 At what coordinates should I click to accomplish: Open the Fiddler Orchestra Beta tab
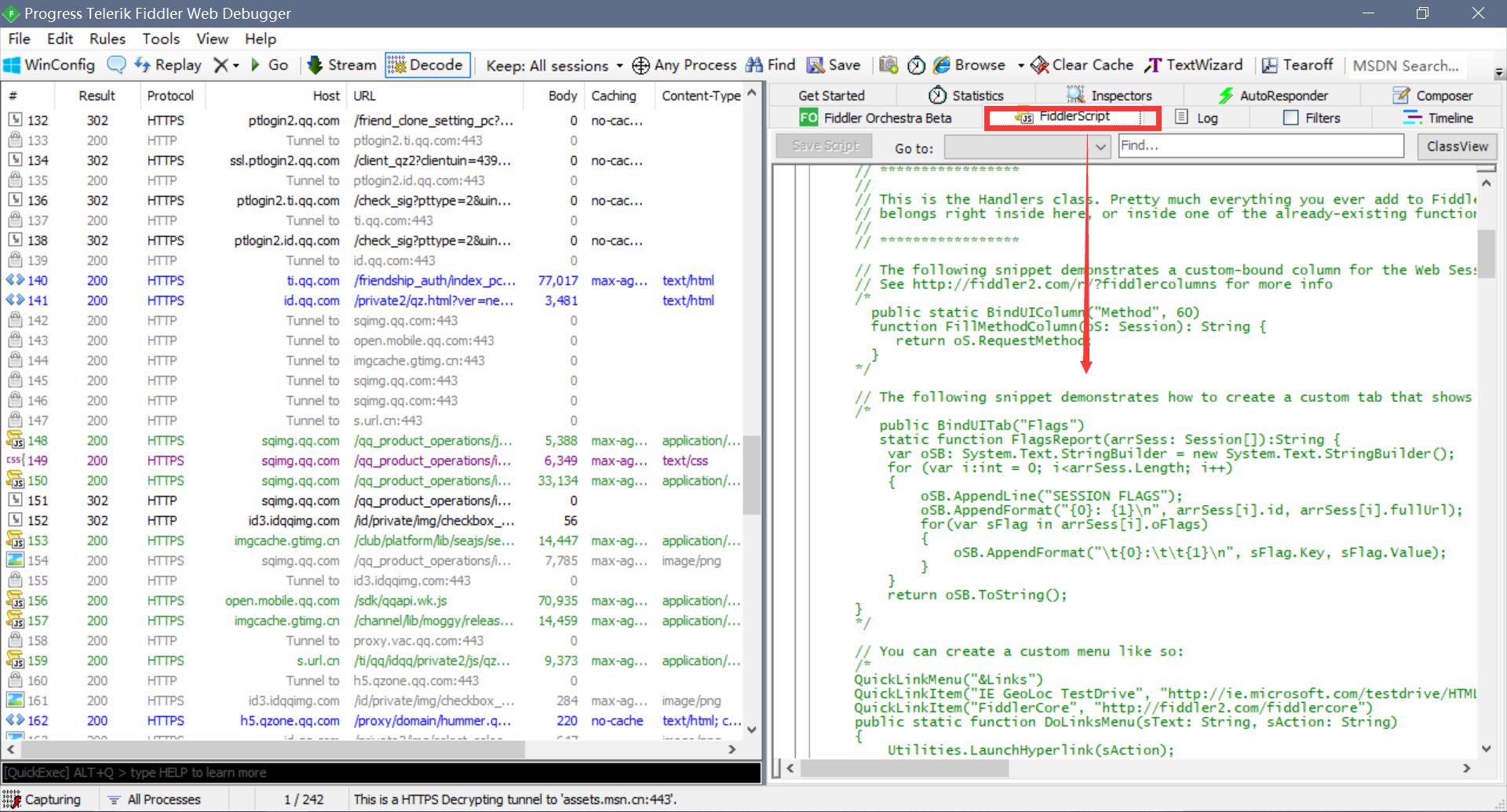coord(875,118)
